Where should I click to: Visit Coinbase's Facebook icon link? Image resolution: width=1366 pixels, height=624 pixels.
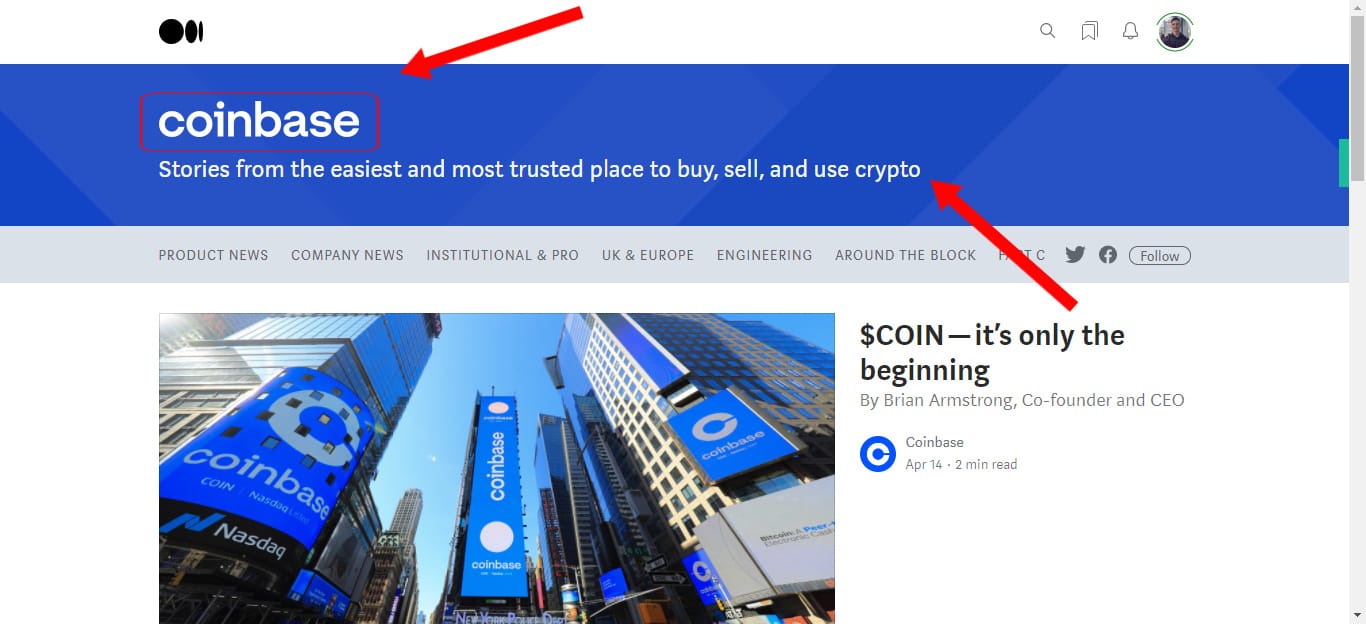1108,254
